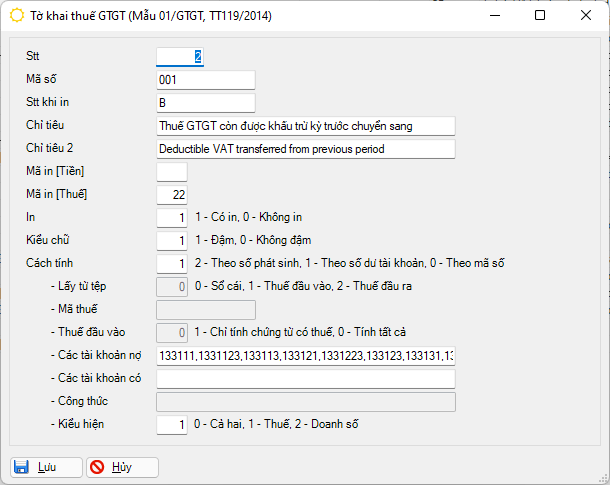Viewport: 610px width, 485px height.
Task: Minimize the tax declaration window
Action: [x=494, y=16]
